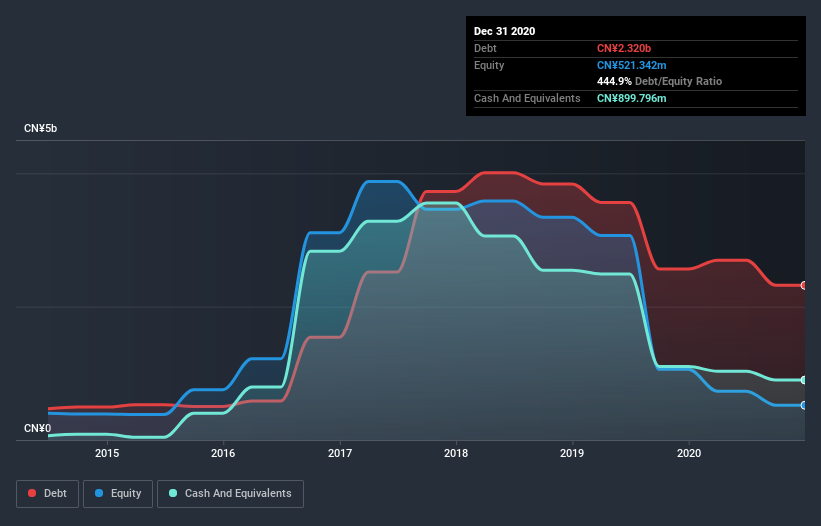
Task: Select the 2017 x-axis label
Action: 340,453
